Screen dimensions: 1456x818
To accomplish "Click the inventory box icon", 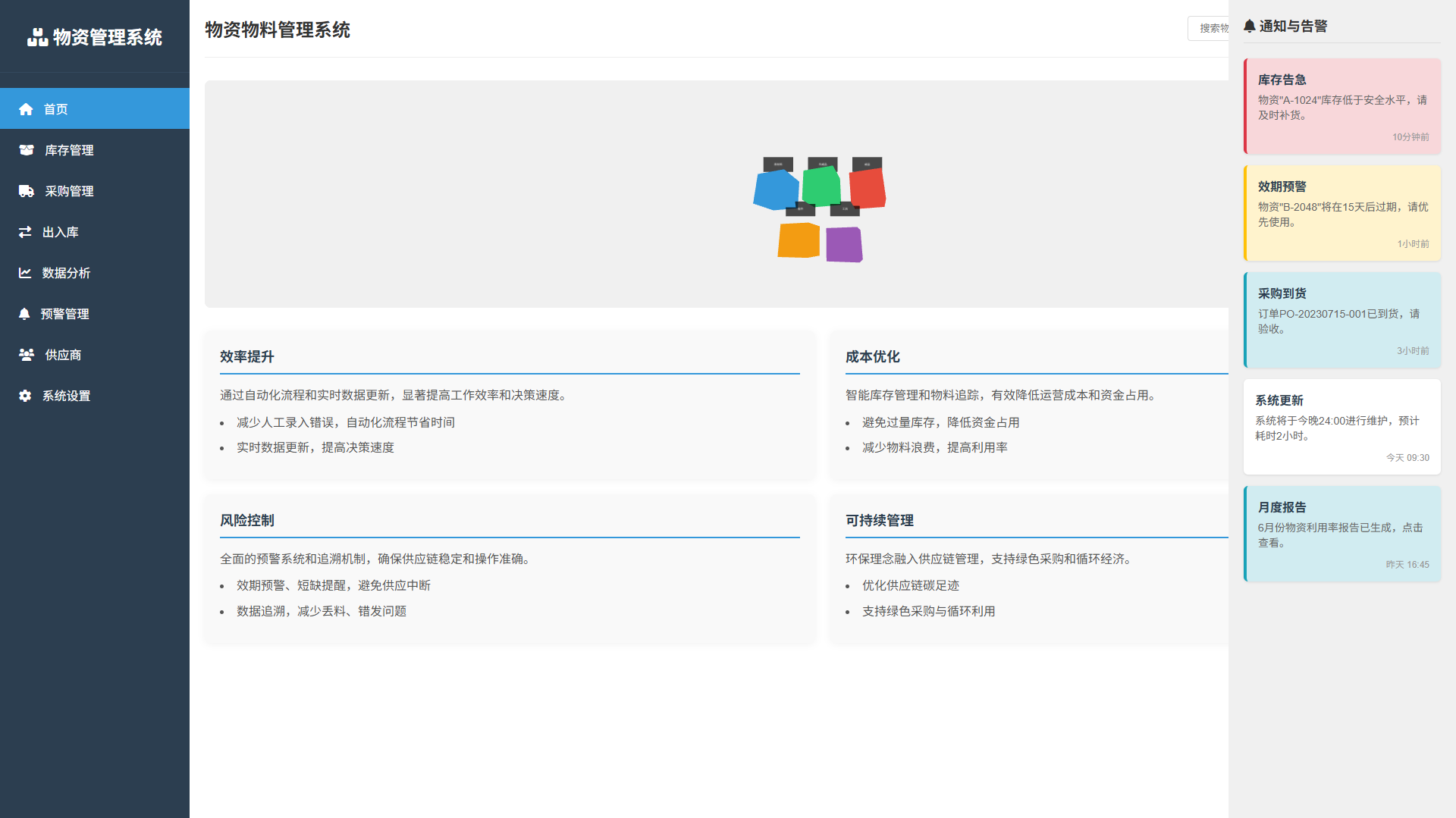I will [x=27, y=150].
